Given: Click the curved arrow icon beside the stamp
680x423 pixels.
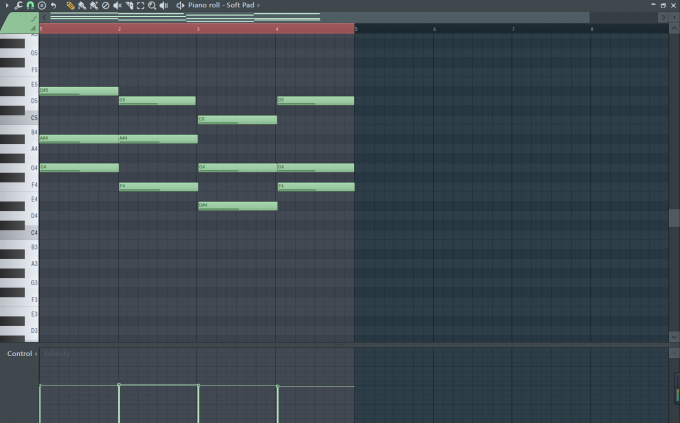Looking at the screenshot, I should pos(53,5).
